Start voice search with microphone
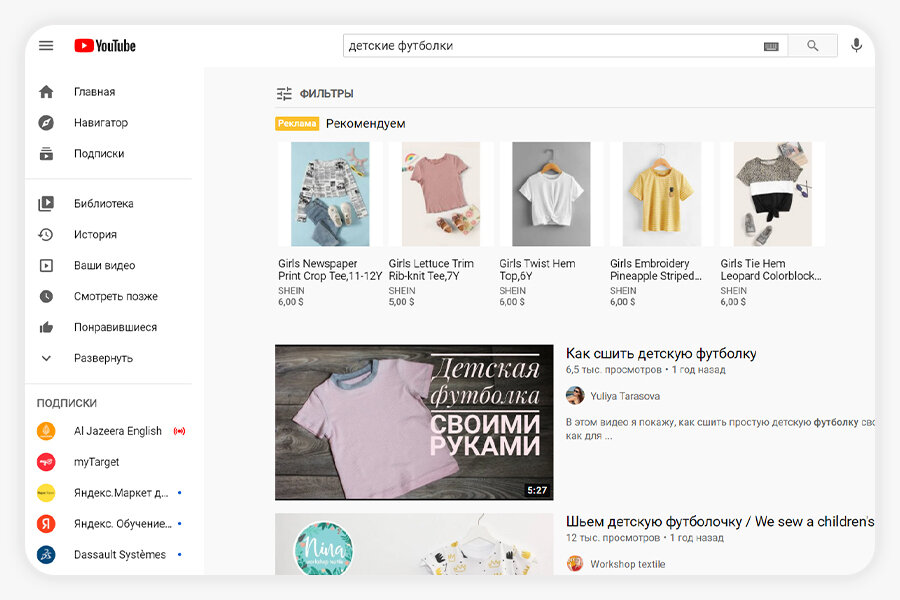 pyautogui.click(x=856, y=45)
